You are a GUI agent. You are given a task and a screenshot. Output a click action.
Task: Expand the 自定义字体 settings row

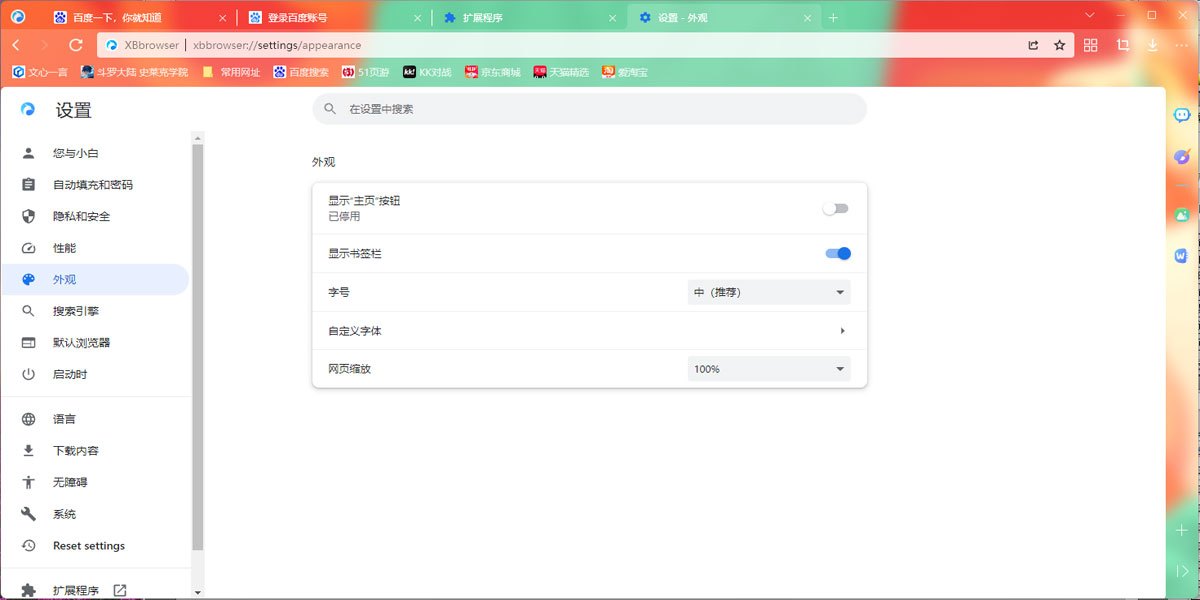click(x=589, y=330)
